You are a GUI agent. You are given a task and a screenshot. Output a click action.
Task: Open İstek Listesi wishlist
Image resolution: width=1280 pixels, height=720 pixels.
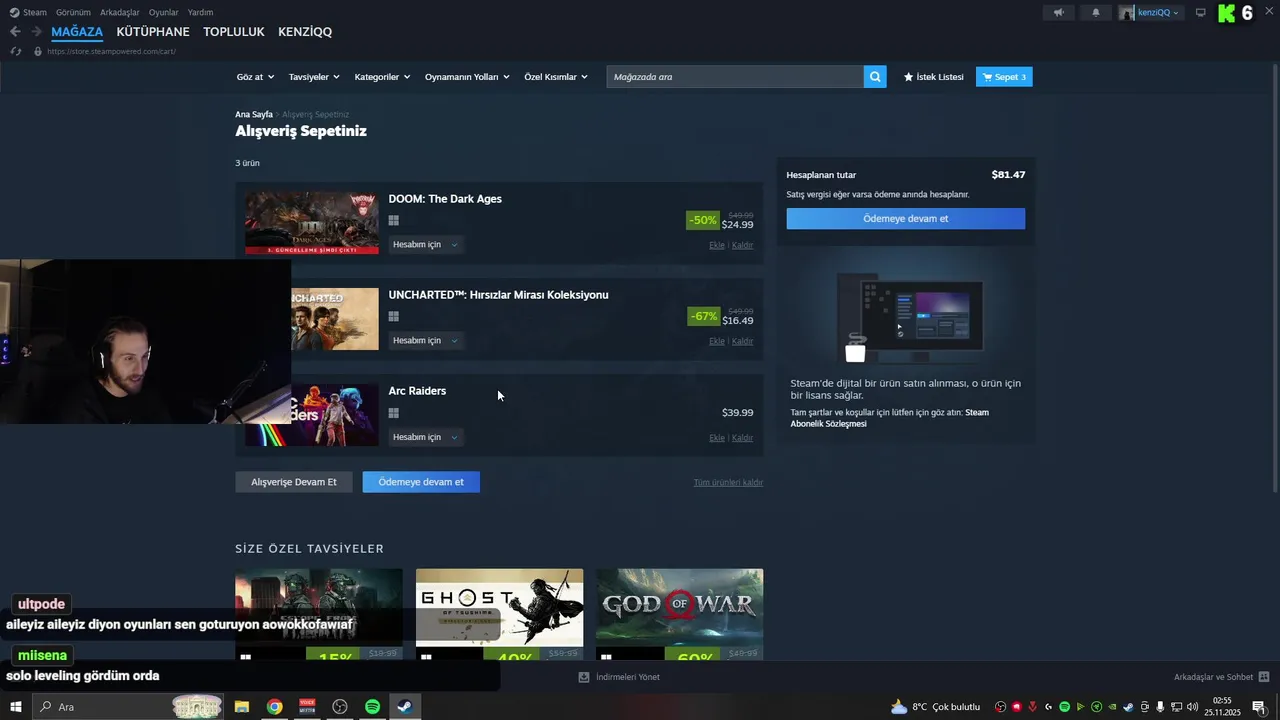934,77
